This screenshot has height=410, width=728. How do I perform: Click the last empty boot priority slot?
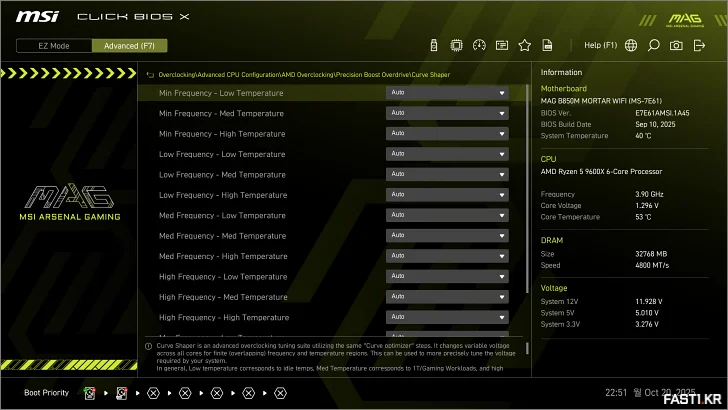(280, 393)
